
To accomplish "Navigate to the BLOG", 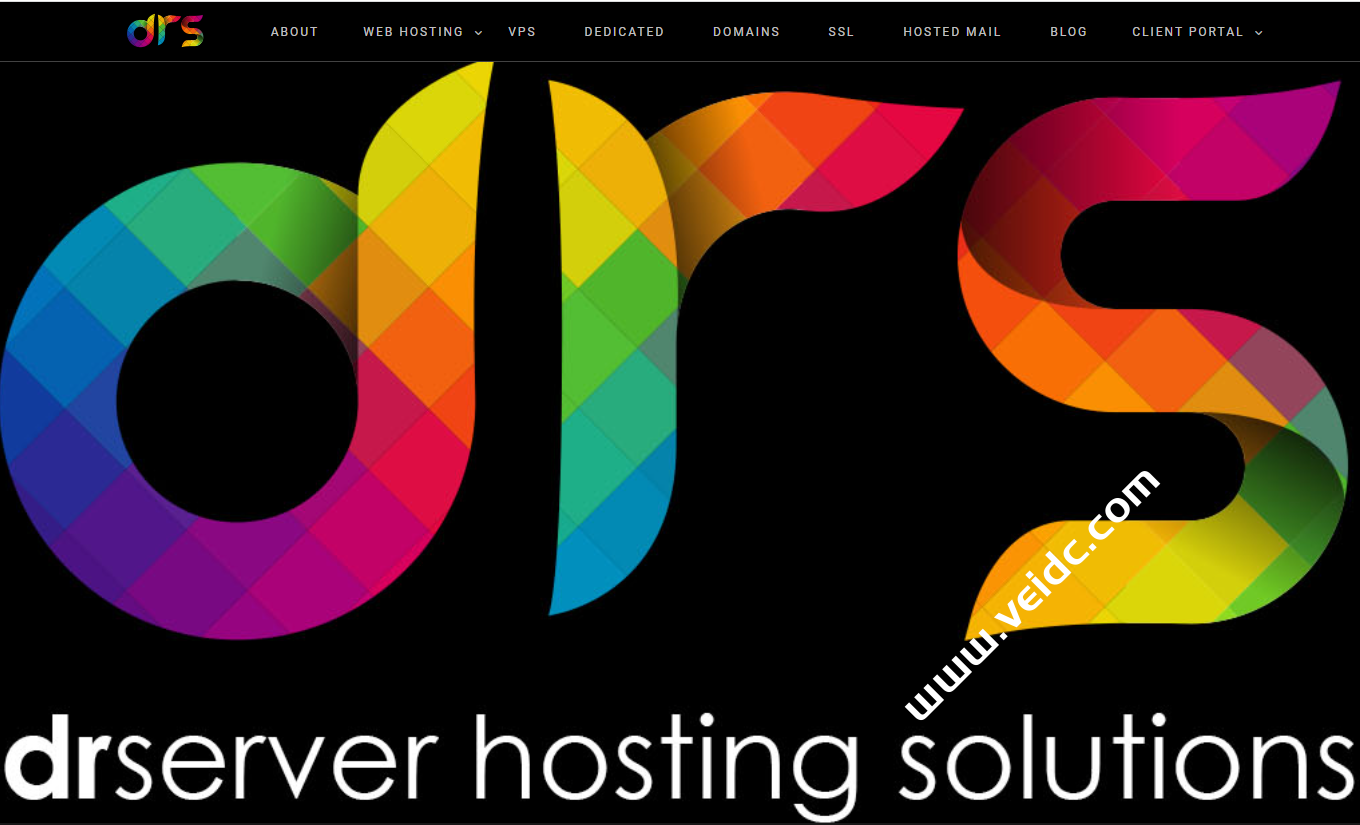I will (x=1068, y=31).
